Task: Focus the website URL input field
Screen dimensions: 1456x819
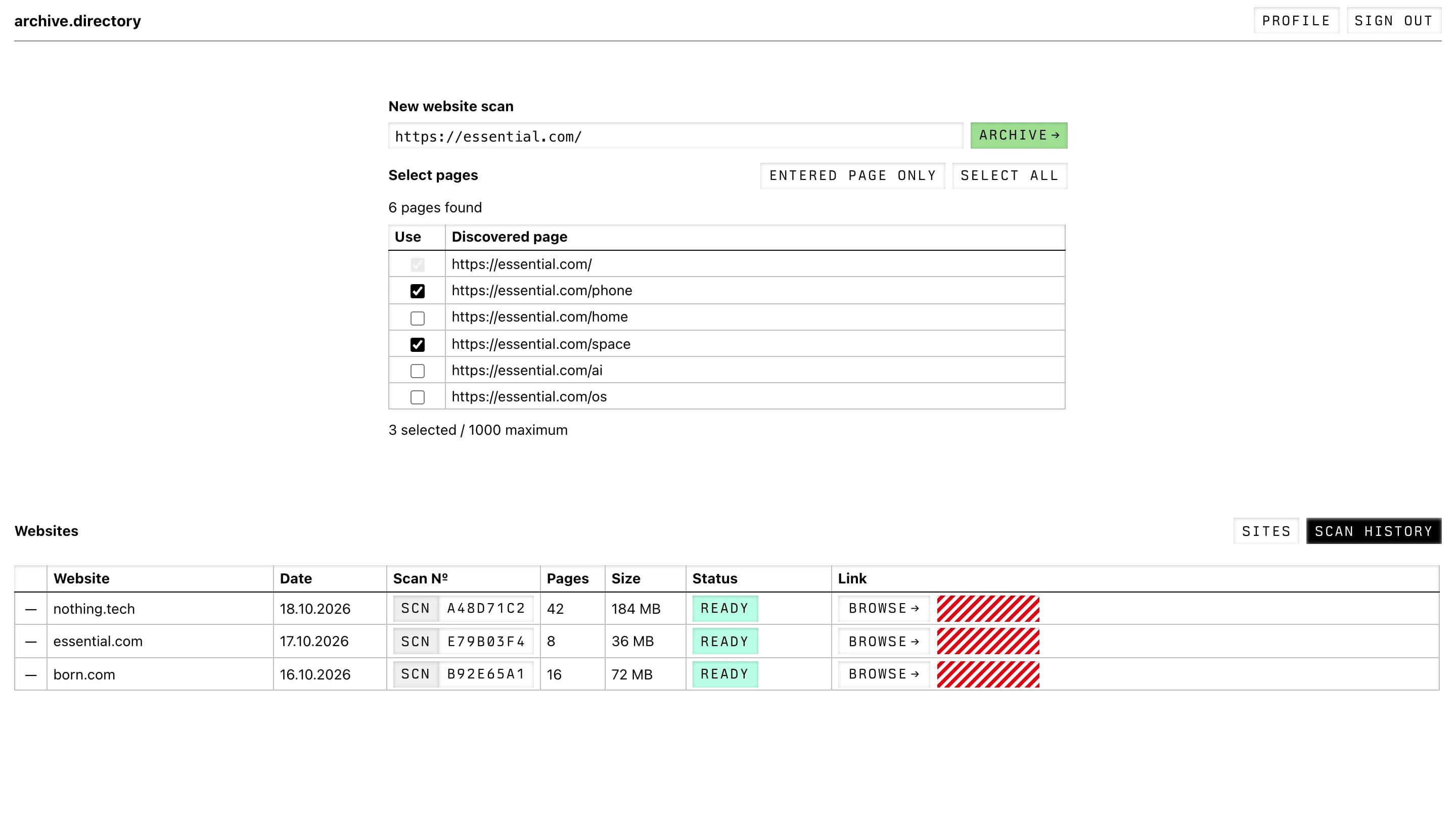Action: click(x=675, y=136)
